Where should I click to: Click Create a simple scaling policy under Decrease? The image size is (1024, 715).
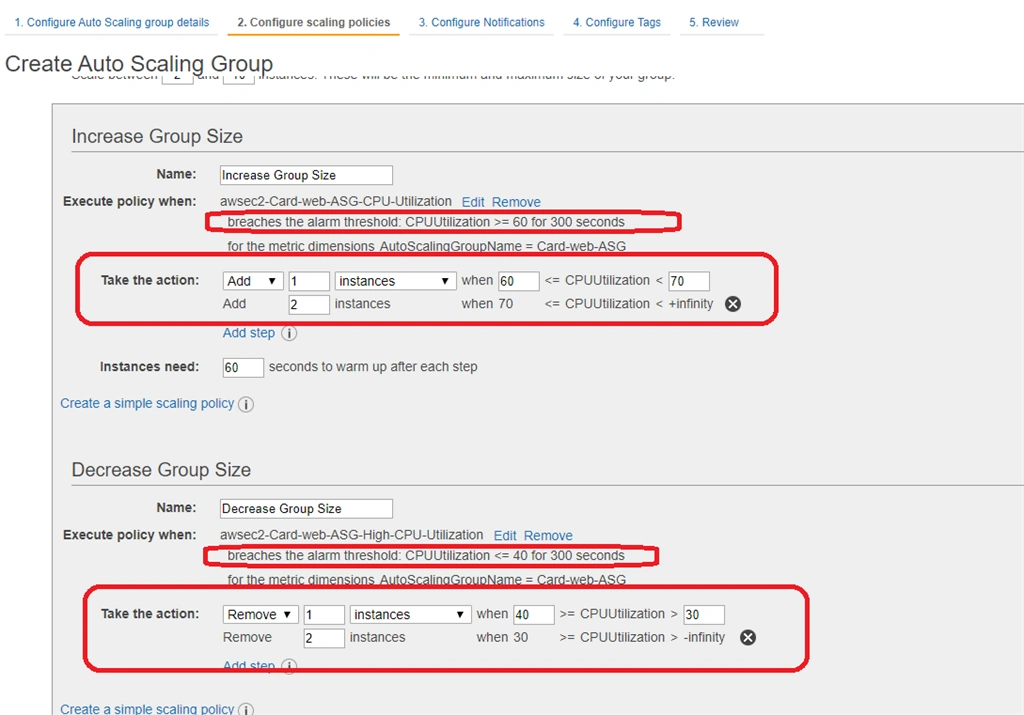147,708
